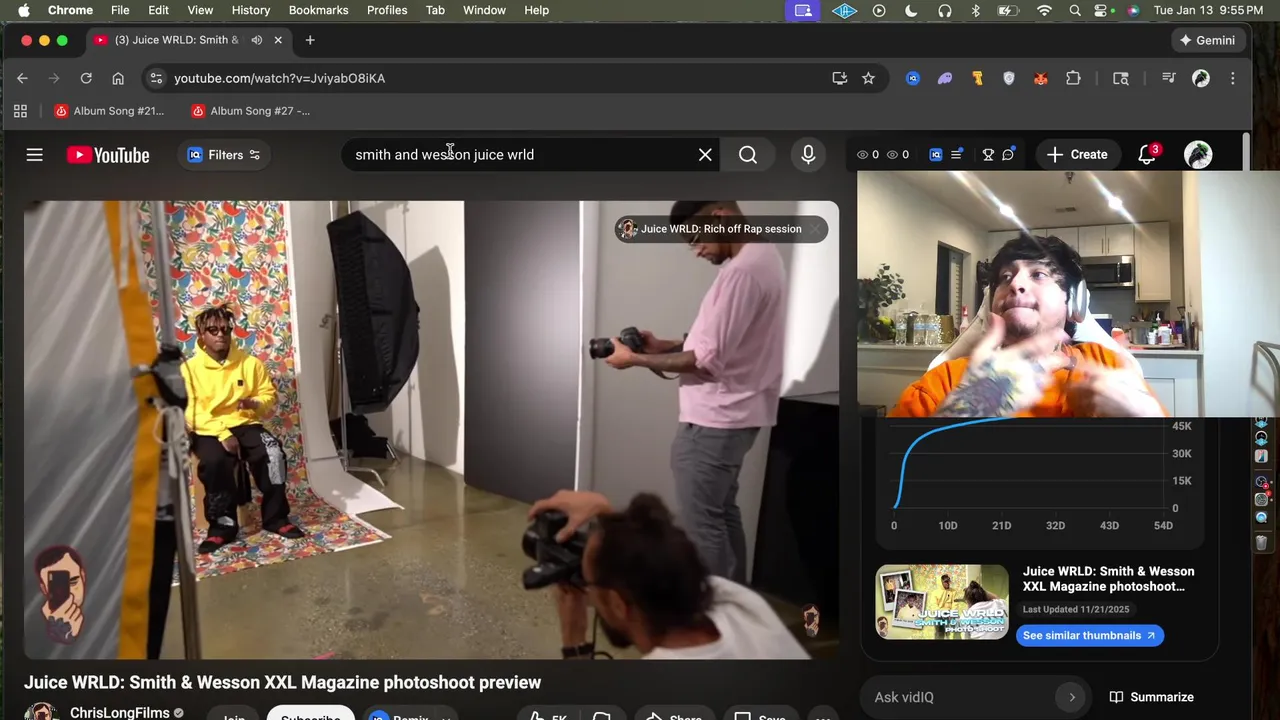Click the Bluetooth menu bar icon
Screen dimensions: 1280x720
click(x=976, y=10)
